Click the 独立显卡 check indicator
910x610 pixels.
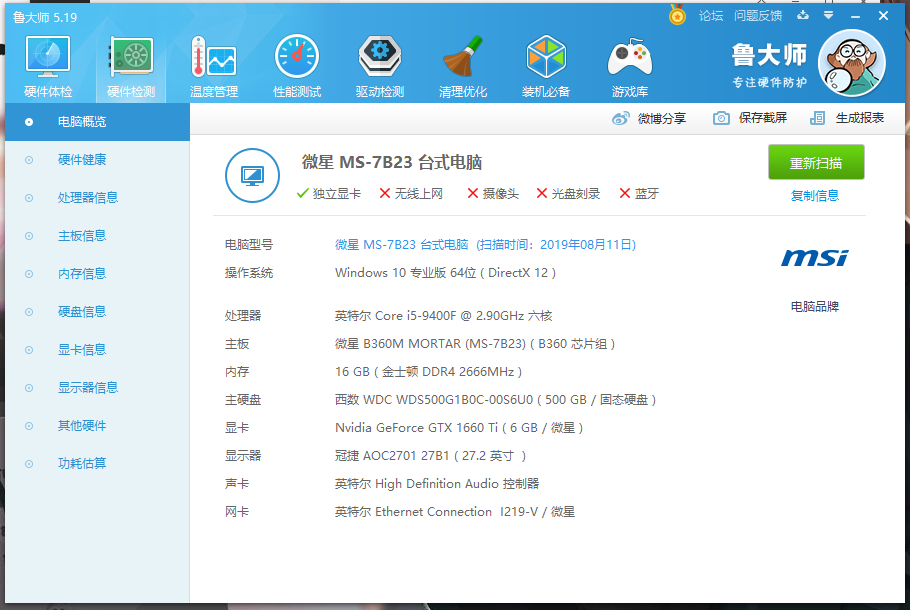(328, 194)
